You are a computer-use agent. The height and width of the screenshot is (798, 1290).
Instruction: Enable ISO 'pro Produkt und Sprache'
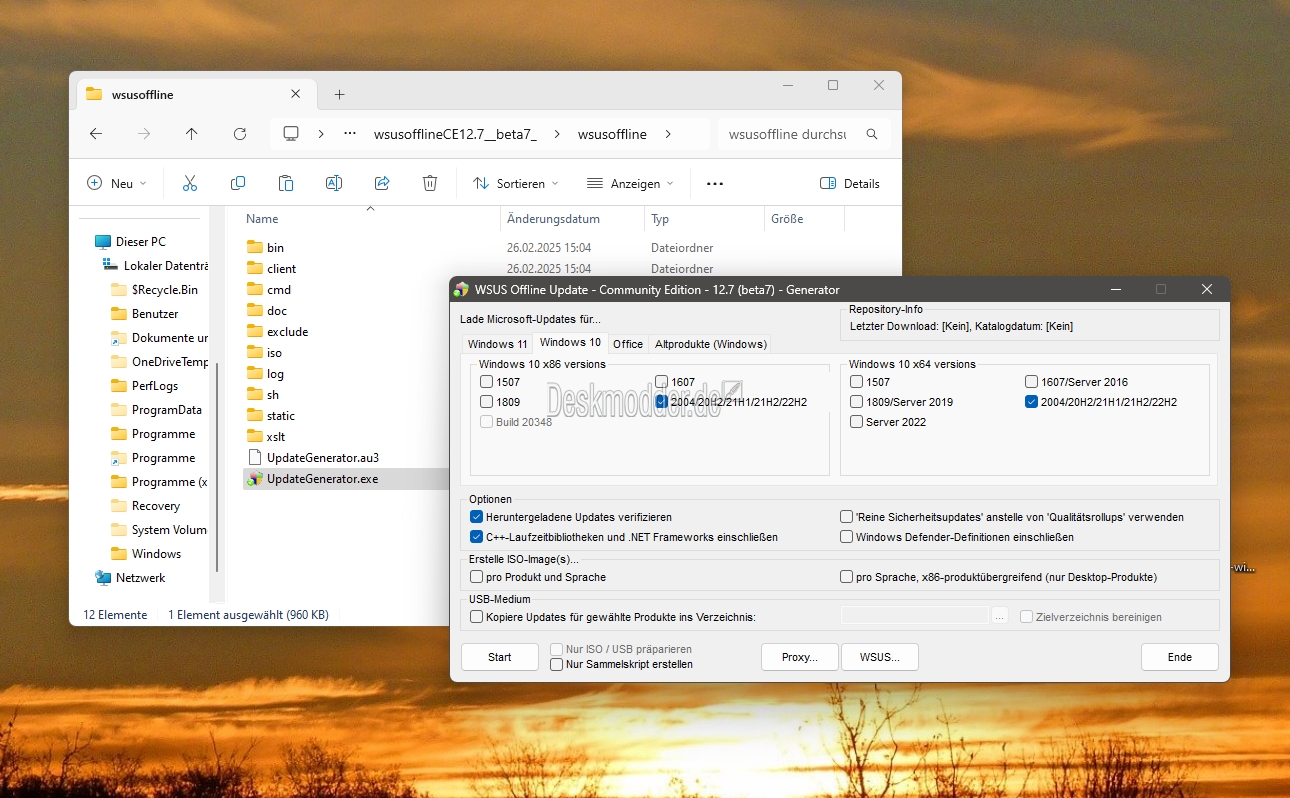coord(476,577)
